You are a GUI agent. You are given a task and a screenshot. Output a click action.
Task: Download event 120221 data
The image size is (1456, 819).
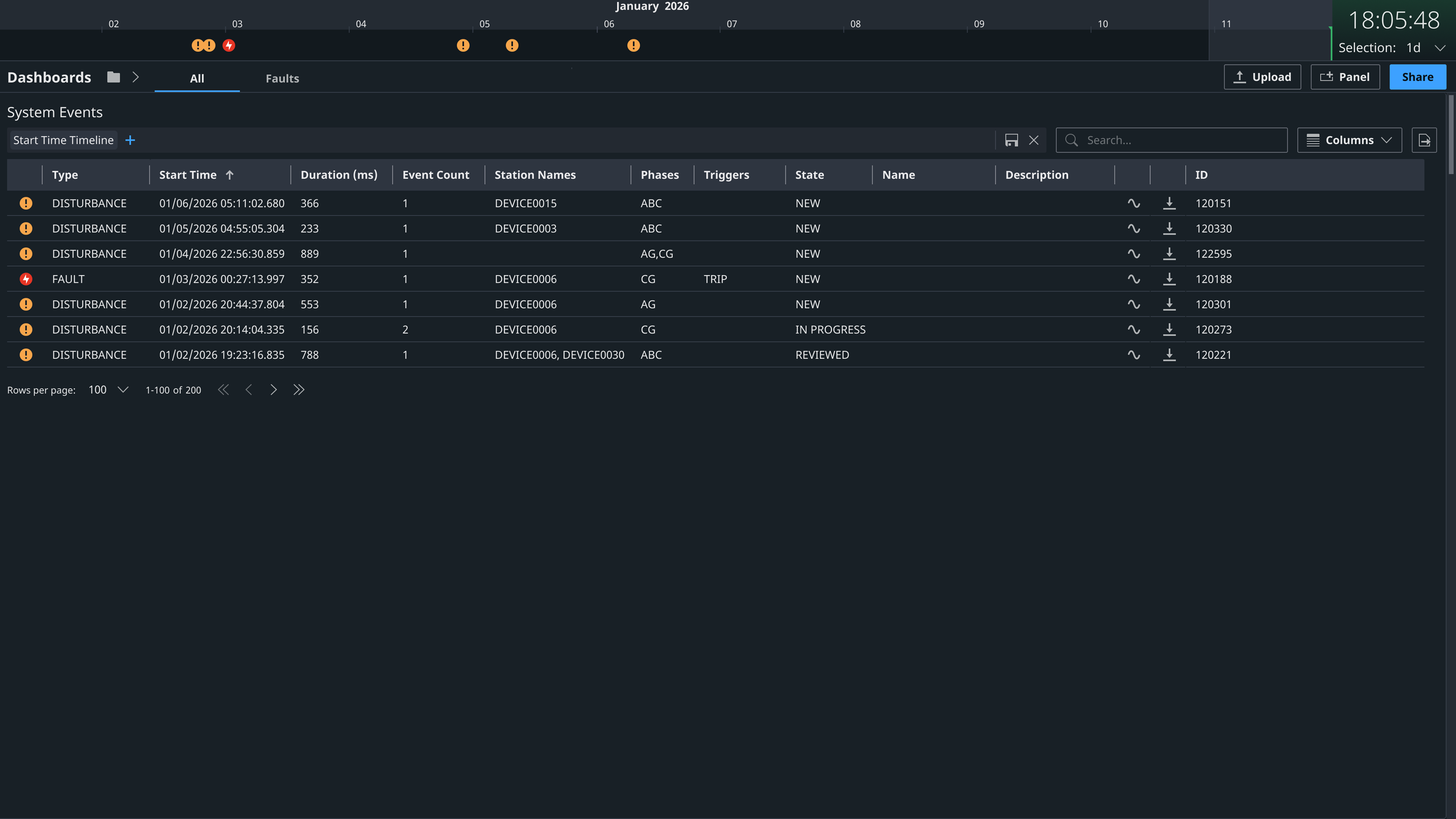point(1169,355)
